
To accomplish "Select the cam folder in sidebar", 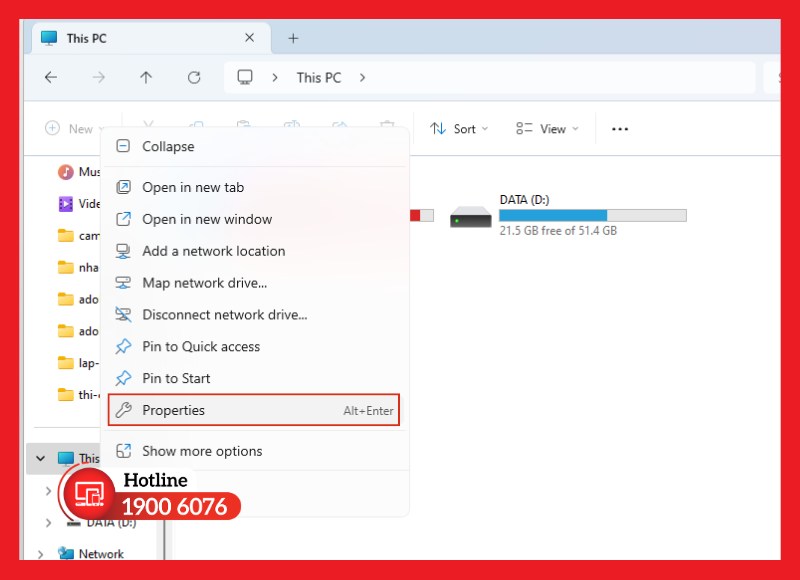I will tap(78, 236).
